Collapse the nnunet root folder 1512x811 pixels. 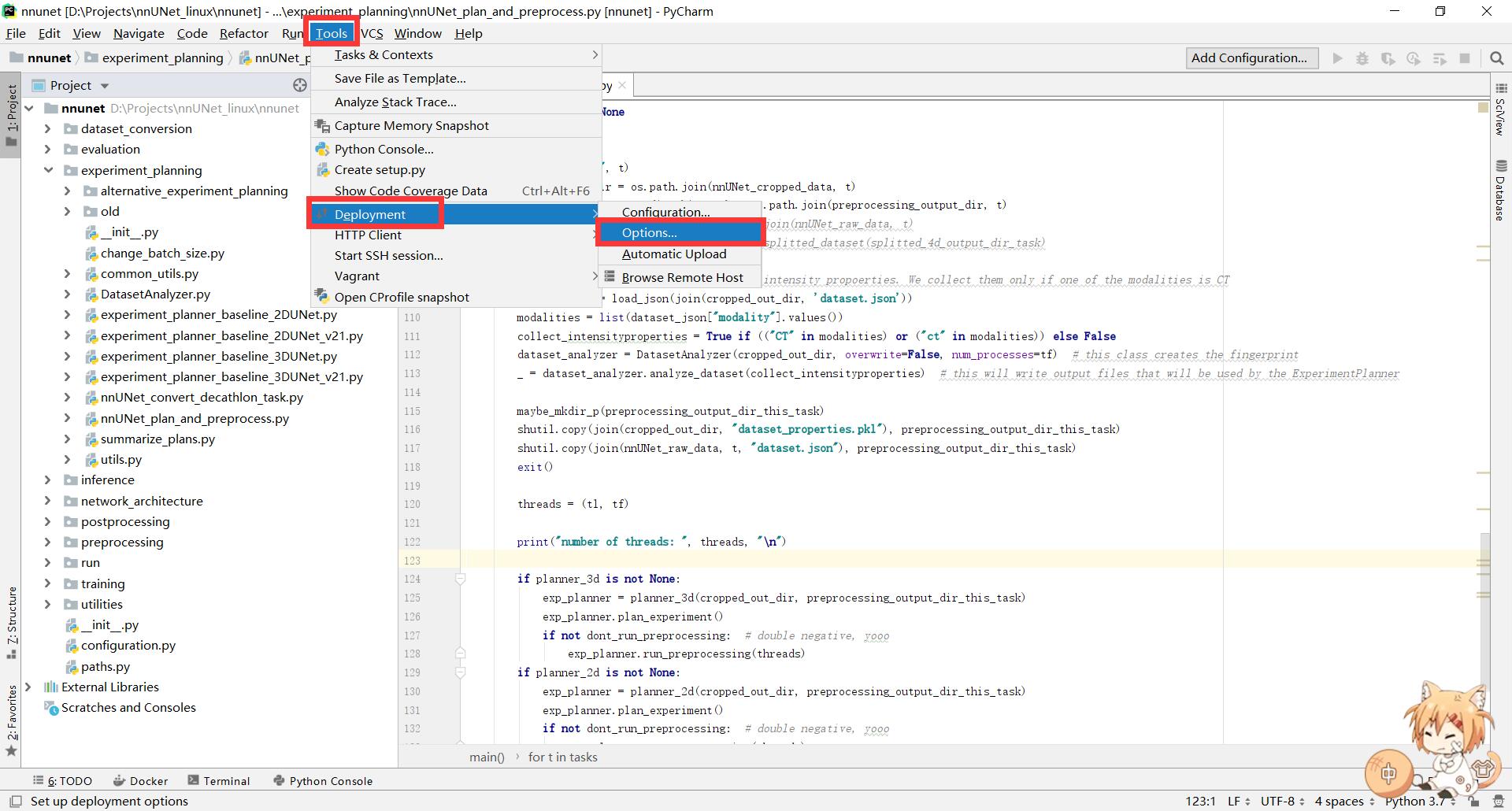[x=29, y=109]
